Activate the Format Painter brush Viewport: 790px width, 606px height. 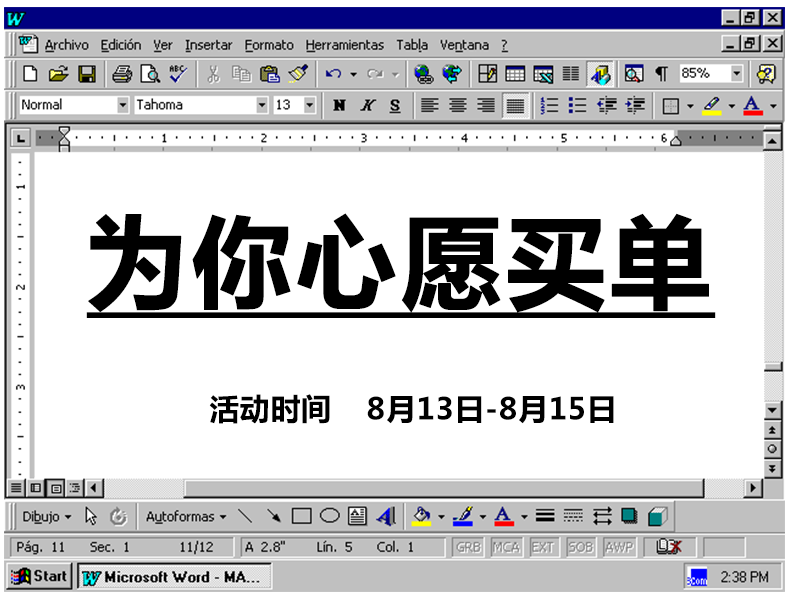coord(298,75)
